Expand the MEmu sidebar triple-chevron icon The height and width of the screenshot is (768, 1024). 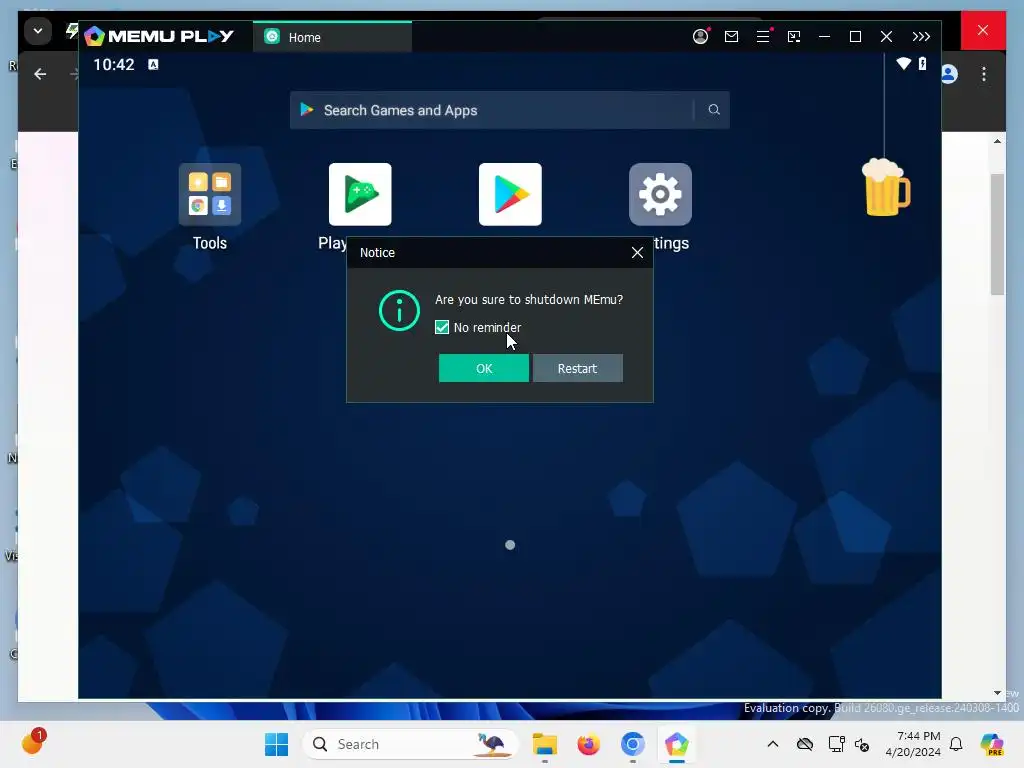[x=921, y=37]
